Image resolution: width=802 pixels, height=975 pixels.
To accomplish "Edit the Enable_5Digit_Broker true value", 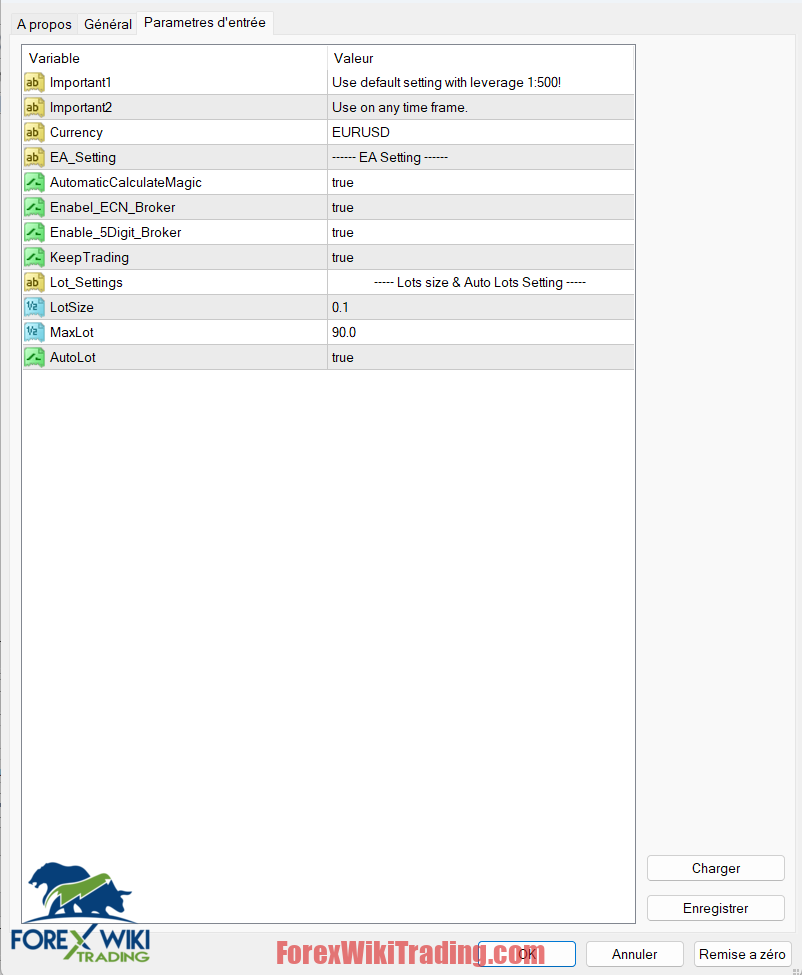I will click(481, 232).
